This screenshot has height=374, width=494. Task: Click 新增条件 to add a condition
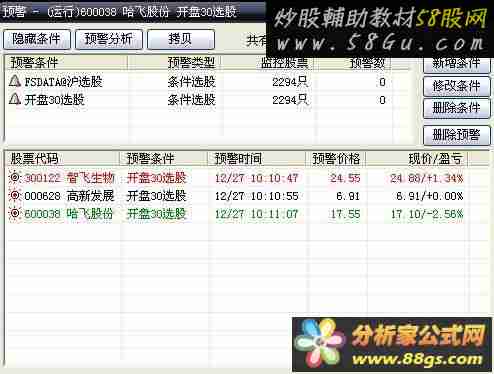pyautogui.click(x=456, y=64)
